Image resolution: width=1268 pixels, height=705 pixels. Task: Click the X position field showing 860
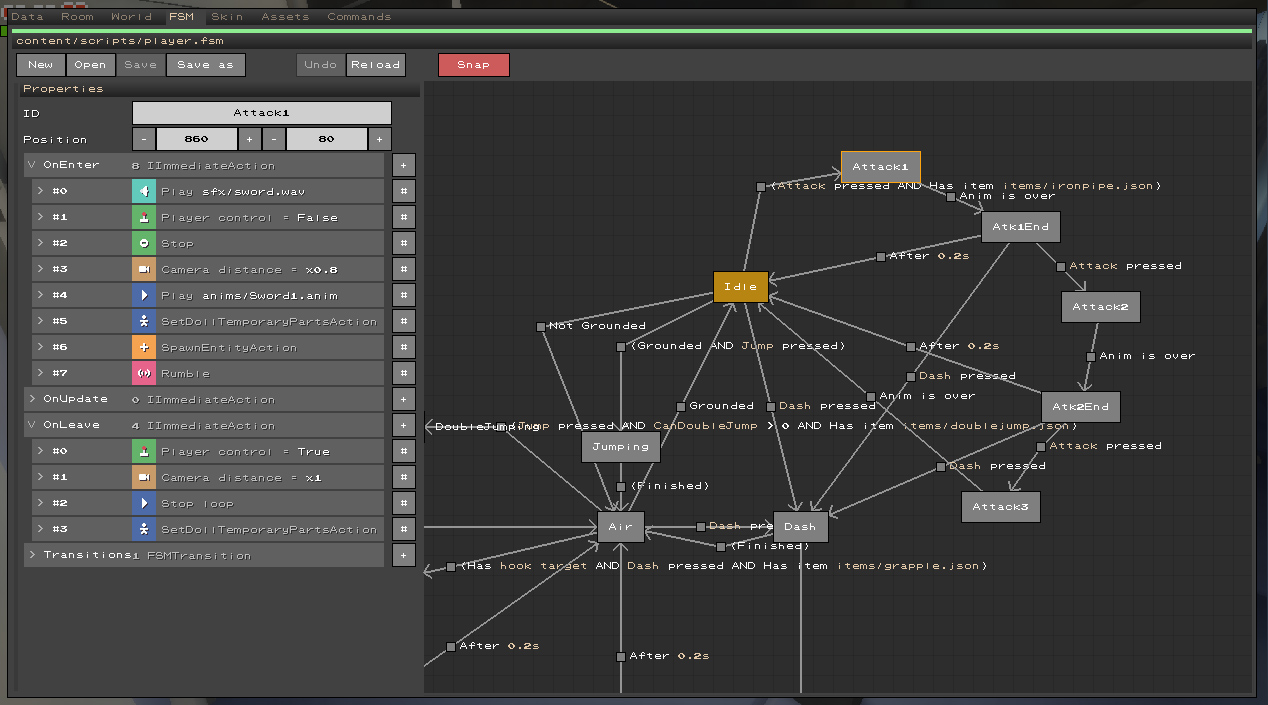tap(196, 139)
